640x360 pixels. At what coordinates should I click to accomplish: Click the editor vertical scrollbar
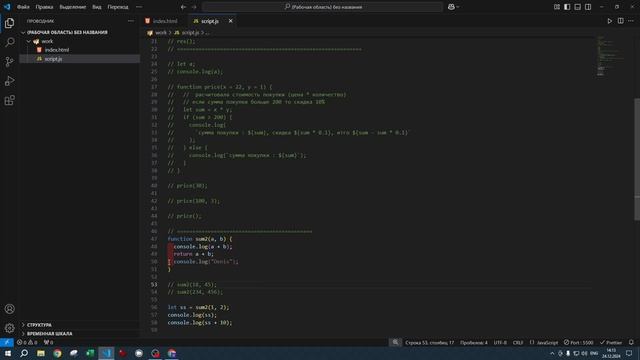(x=637, y=159)
